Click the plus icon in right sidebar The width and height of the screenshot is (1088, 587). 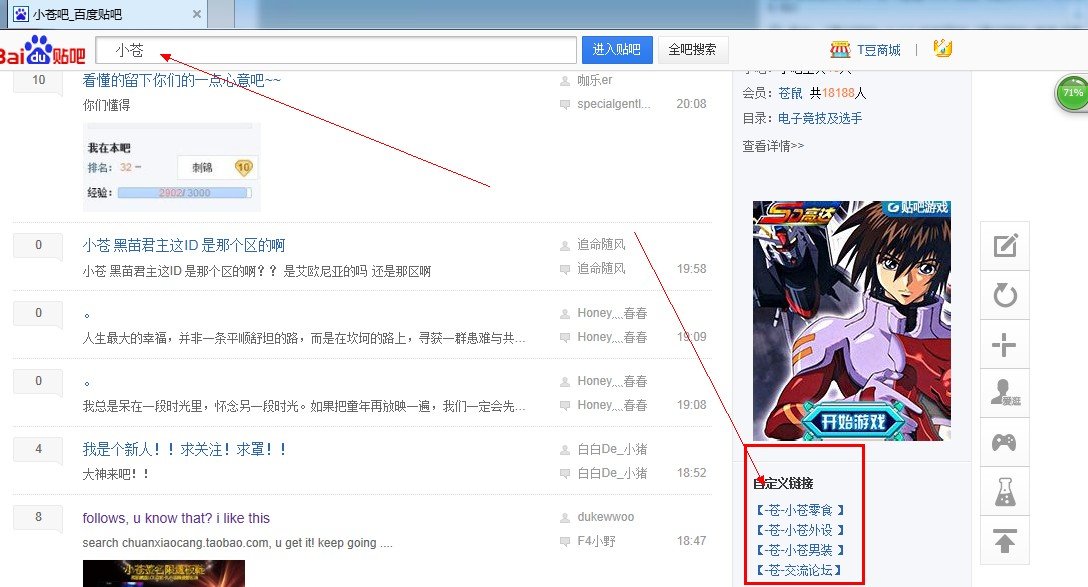1004,346
